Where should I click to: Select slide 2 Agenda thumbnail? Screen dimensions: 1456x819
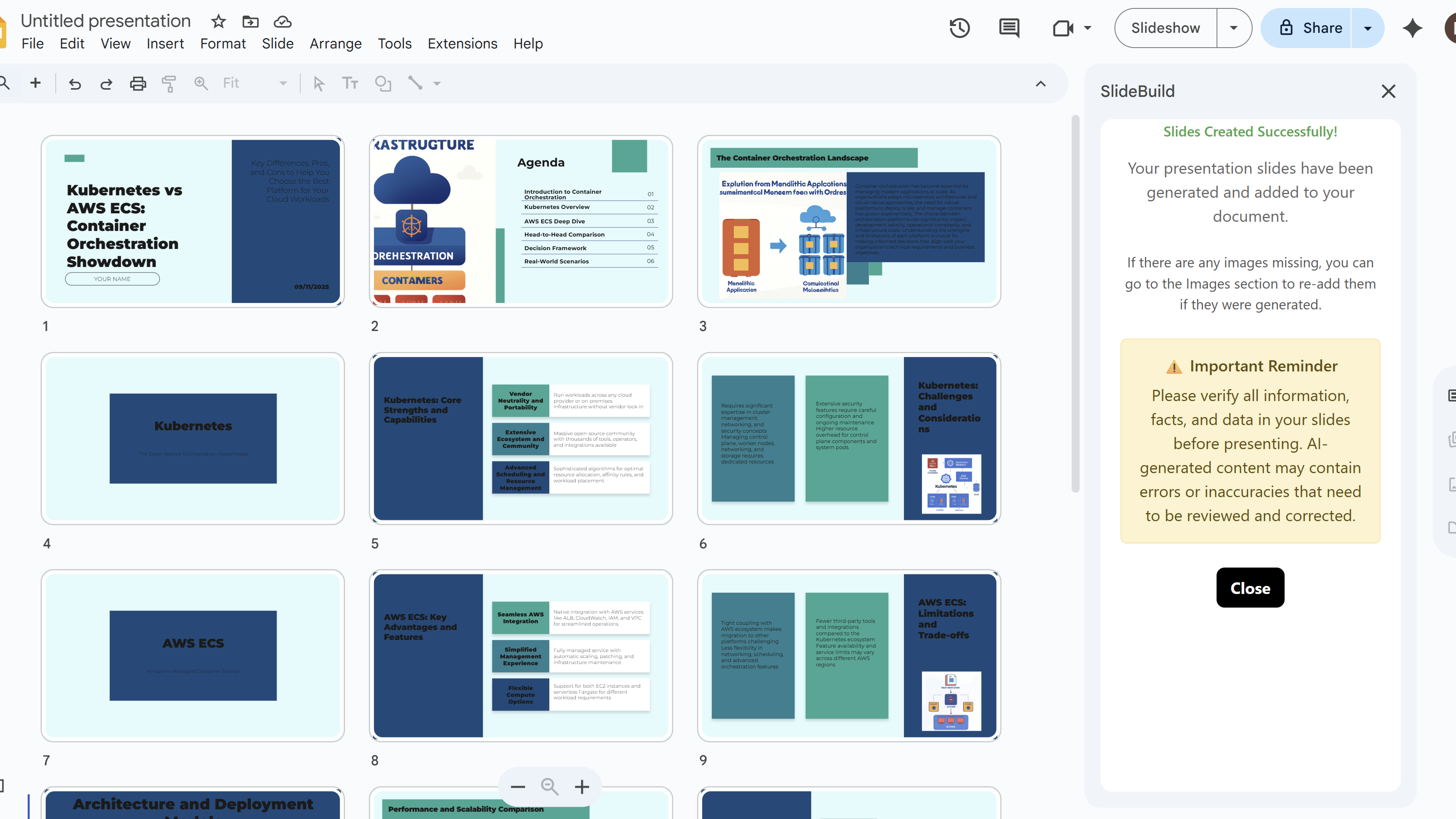coord(520,221)
